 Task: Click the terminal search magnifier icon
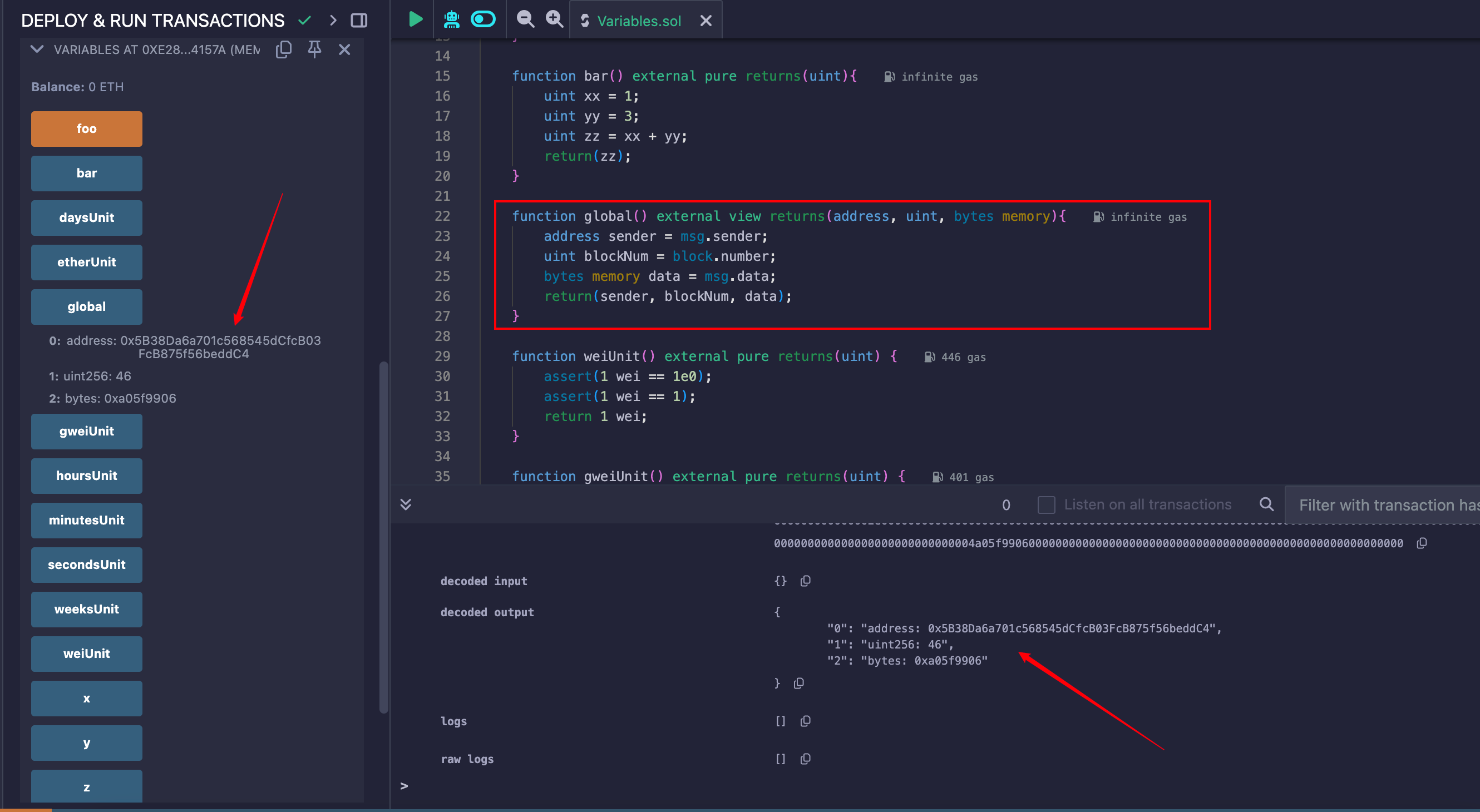[1266, 504]
